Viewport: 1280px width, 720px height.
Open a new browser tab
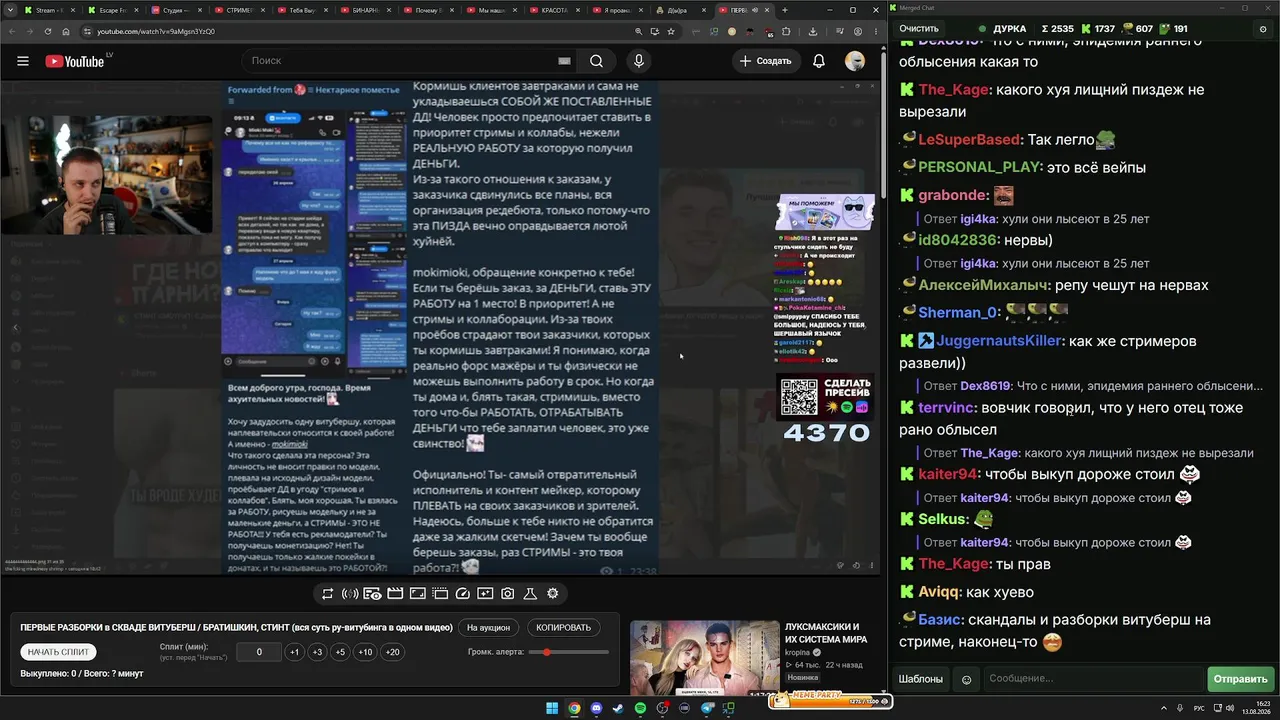pos(784,10)
